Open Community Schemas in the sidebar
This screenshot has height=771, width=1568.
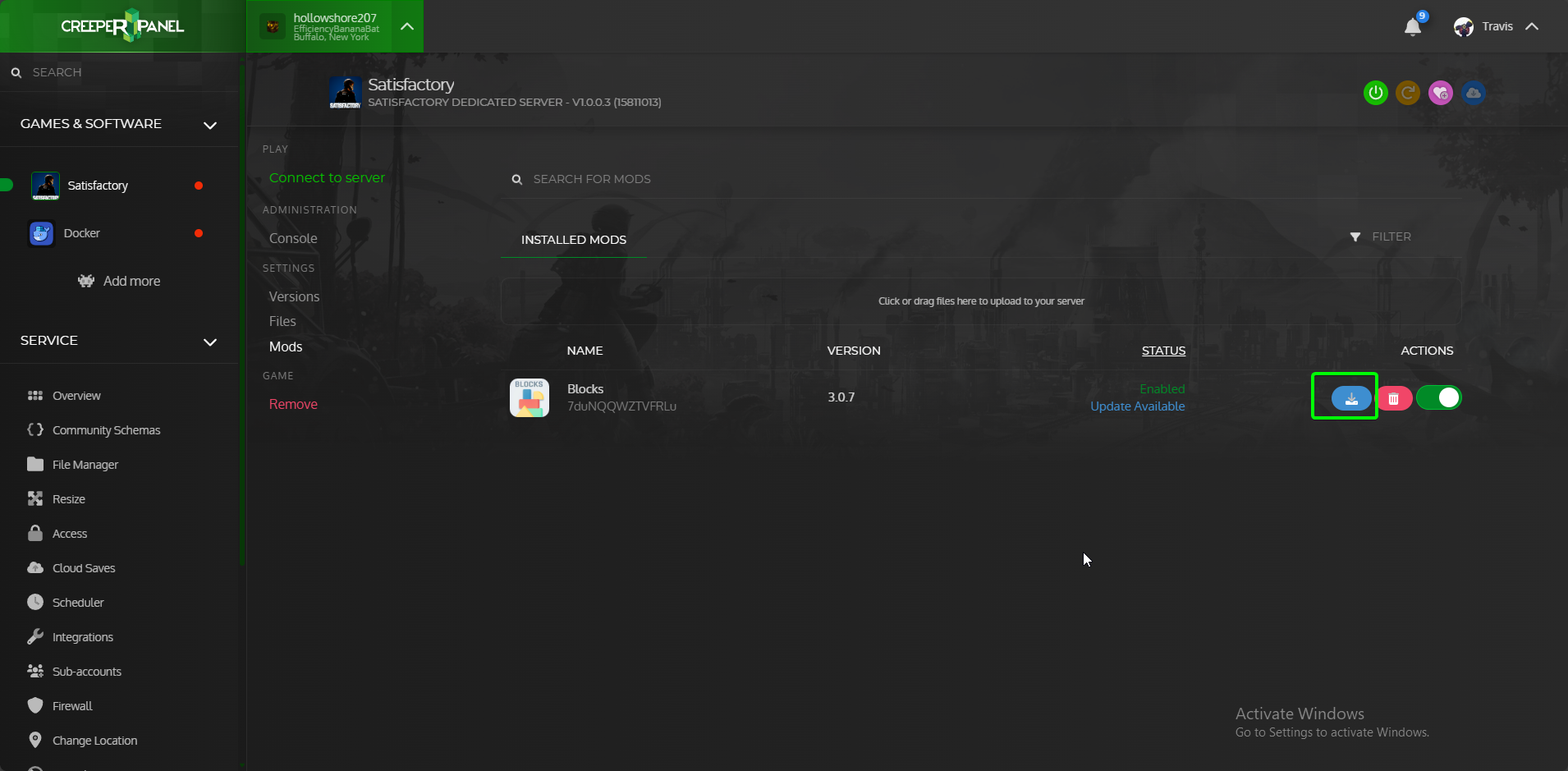[x=106, y=430]
